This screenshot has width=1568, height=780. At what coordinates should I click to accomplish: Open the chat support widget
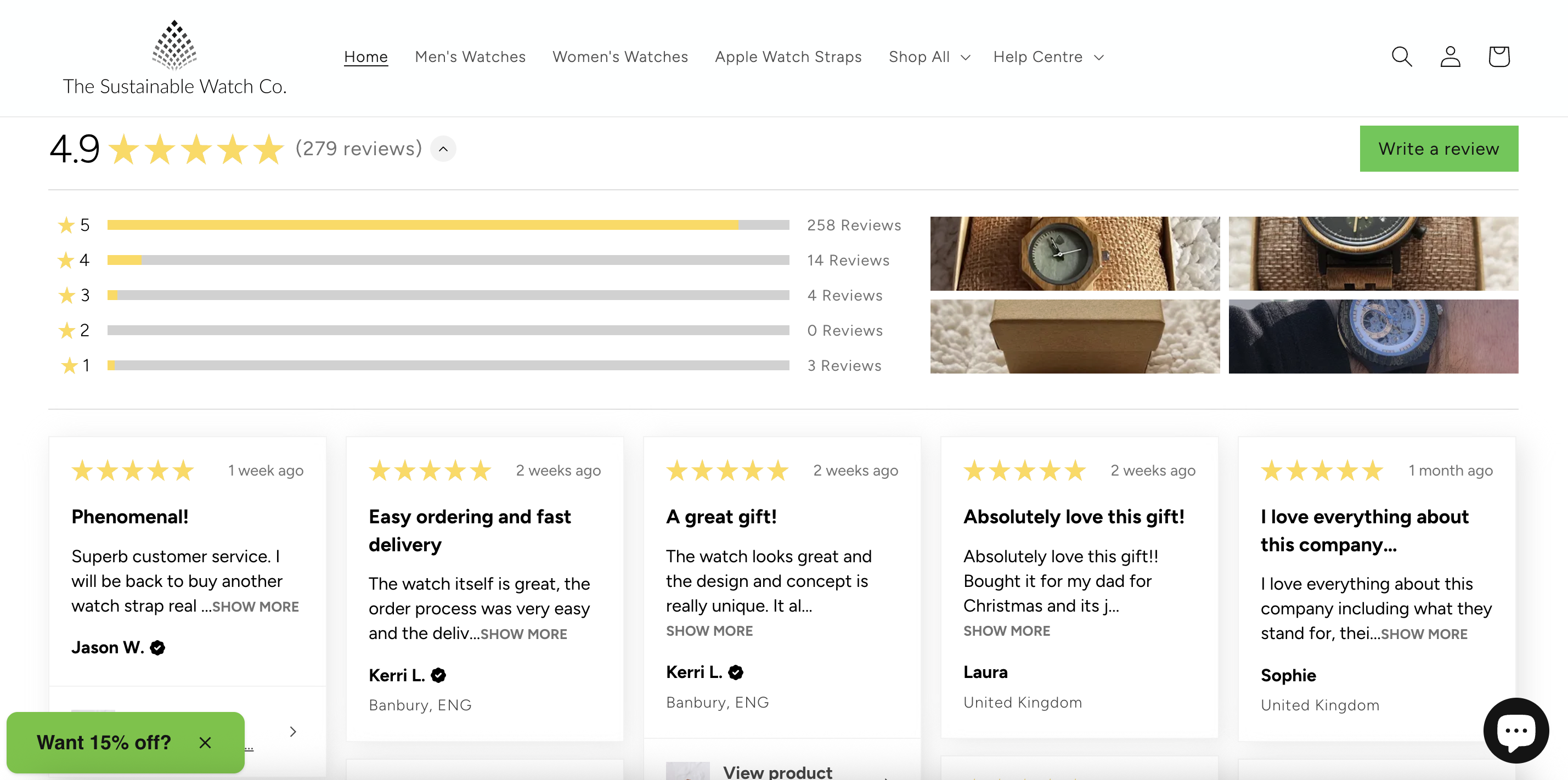(x=1516, y=730)
